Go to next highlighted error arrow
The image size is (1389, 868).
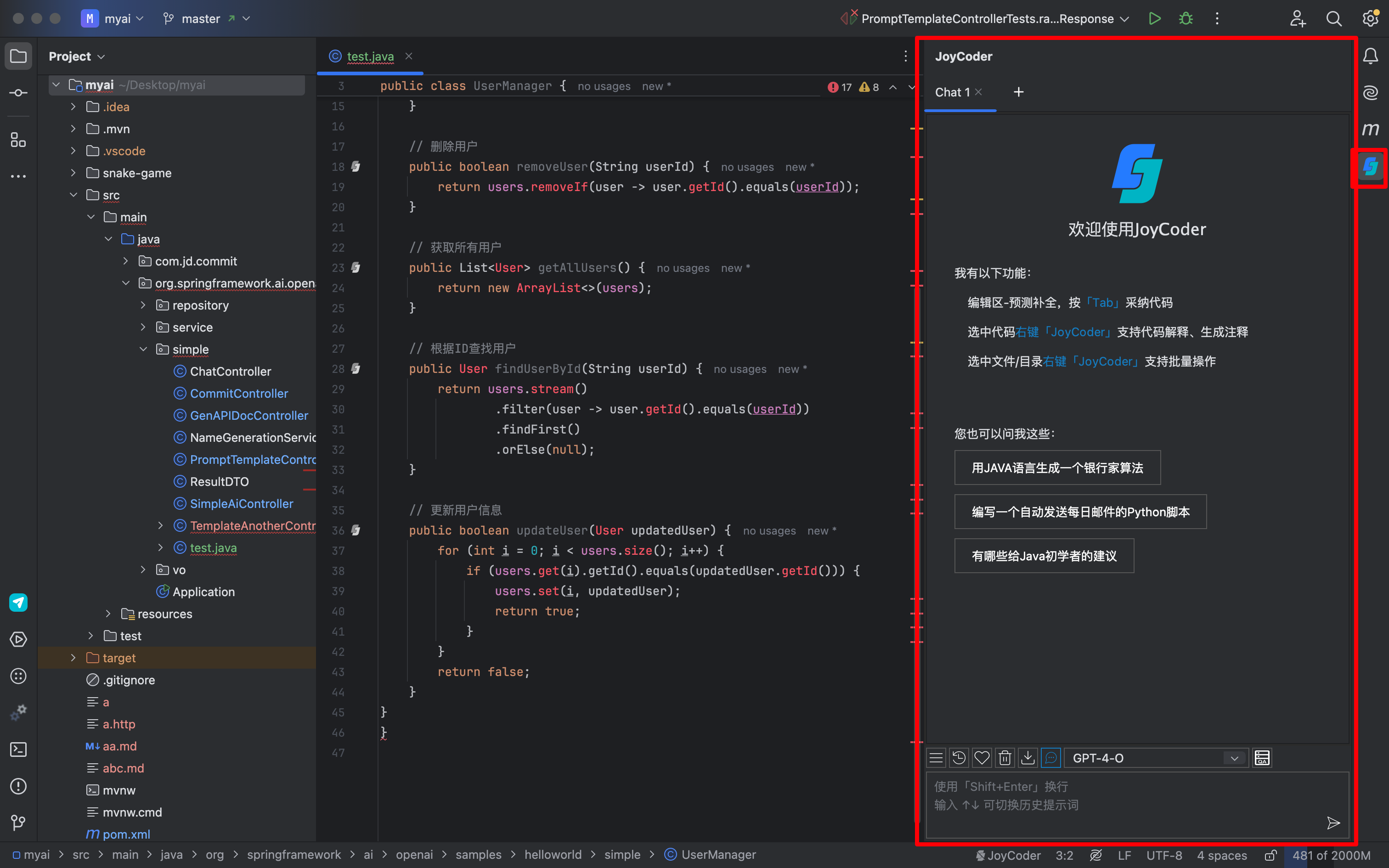click(x=911, y=87)
